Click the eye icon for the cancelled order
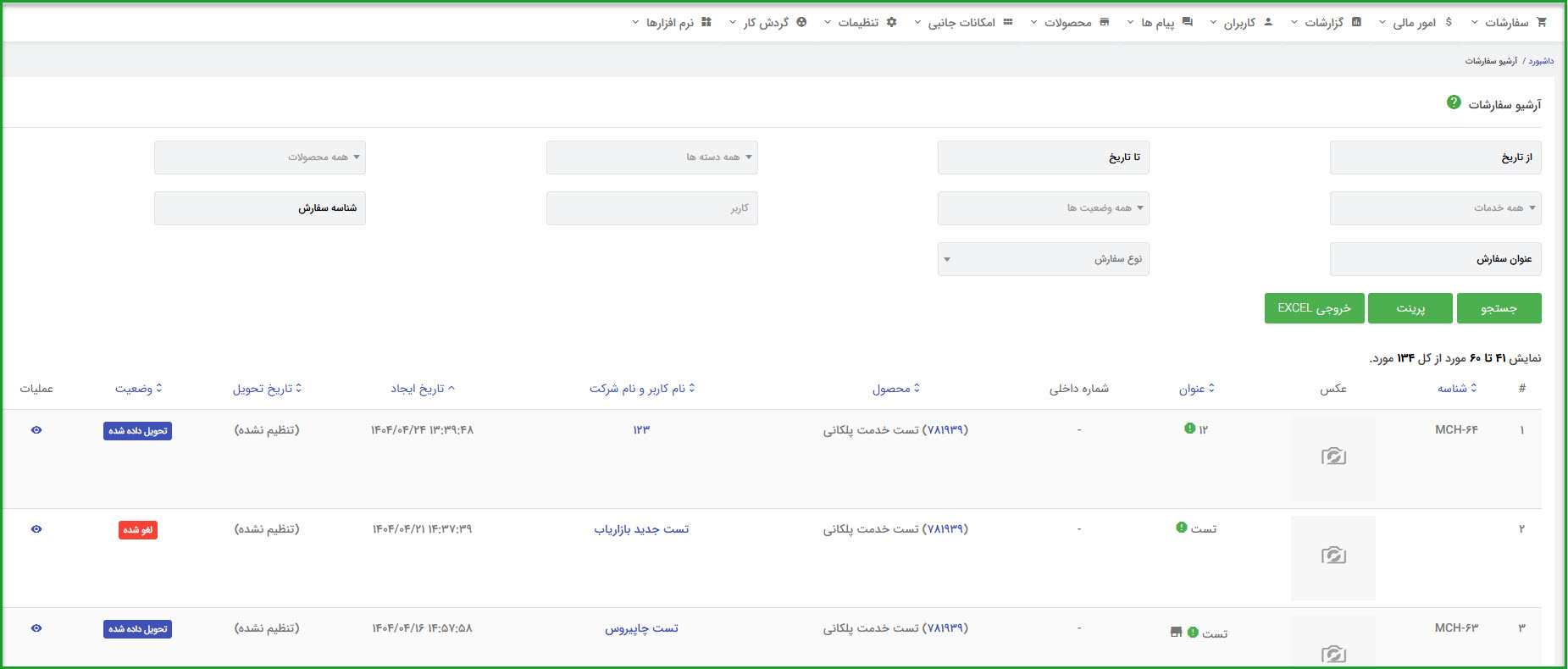 (36, 529)
